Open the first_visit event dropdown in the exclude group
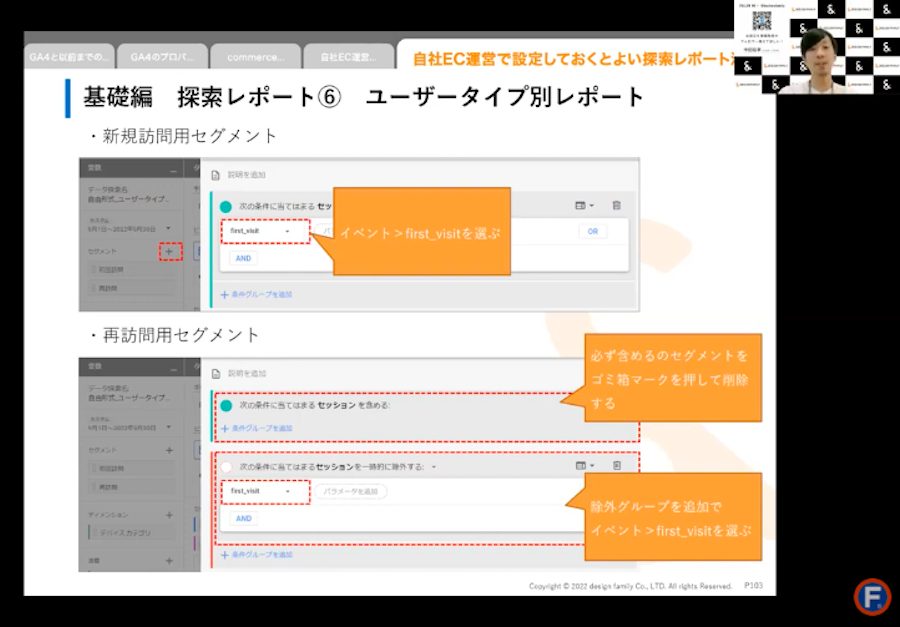900x627 pixels. pos(265,491)
